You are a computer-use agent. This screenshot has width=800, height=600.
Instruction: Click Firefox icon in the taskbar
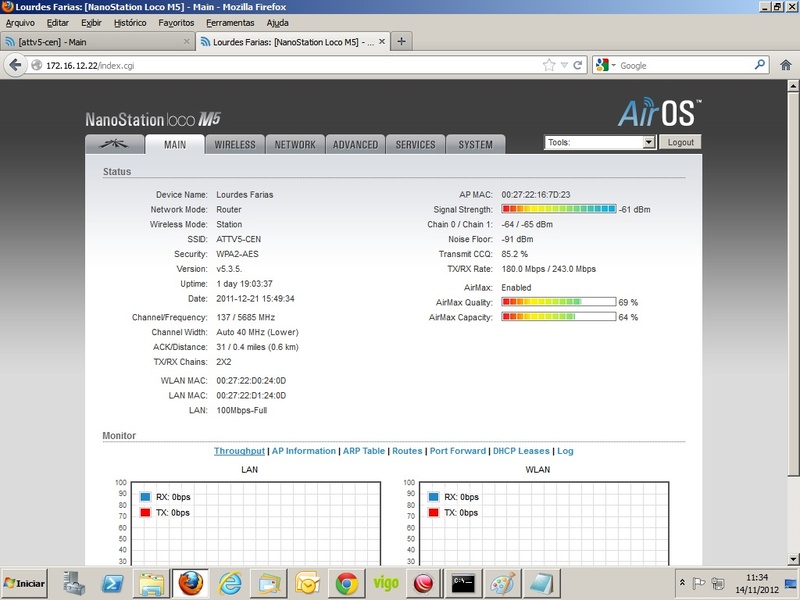pyautogui.click(x=190, y=583)
